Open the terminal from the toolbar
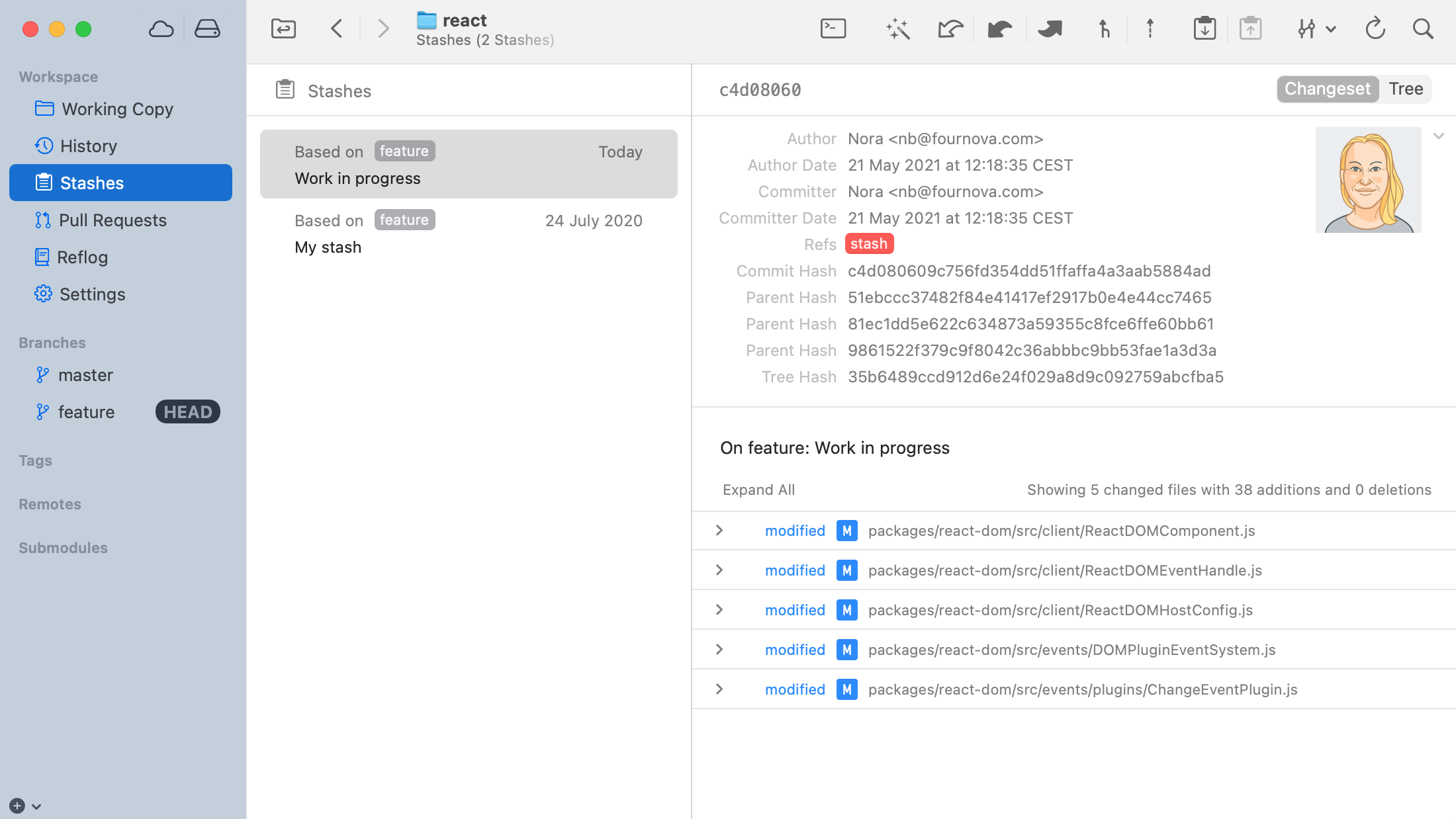 (x=833, y=28)
